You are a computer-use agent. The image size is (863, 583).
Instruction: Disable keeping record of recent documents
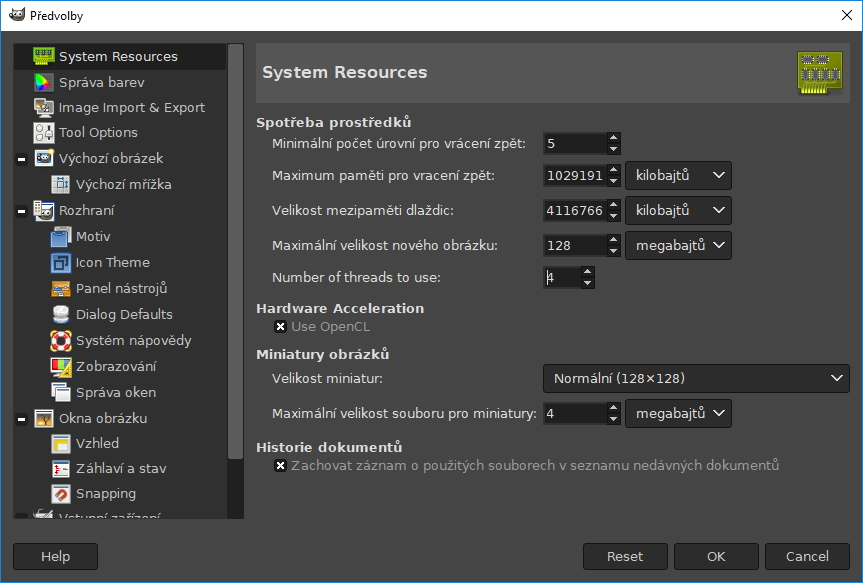[280, 466]
